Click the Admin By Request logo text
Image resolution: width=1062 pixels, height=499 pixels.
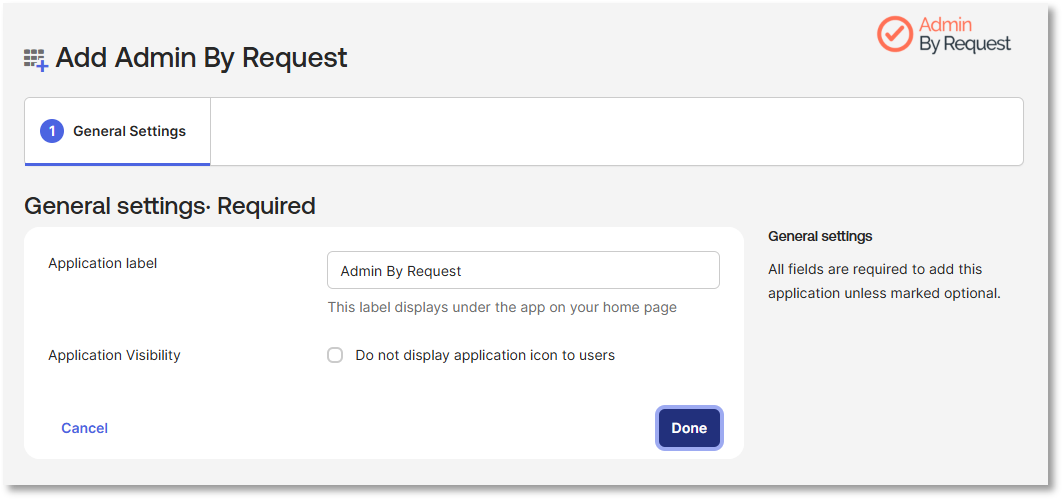pyautogui.click(x=964, y=35)
